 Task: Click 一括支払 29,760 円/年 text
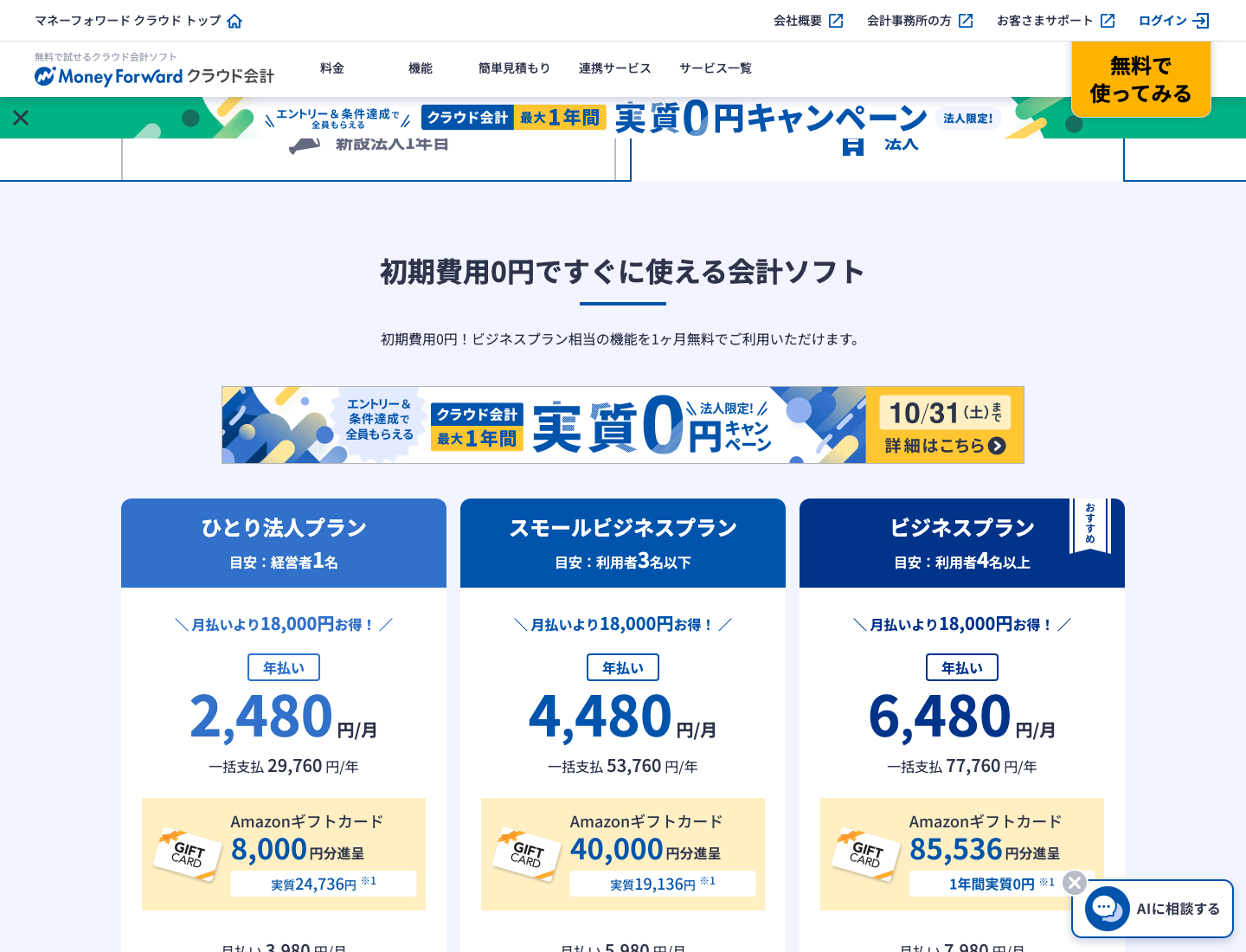[284, 767]
